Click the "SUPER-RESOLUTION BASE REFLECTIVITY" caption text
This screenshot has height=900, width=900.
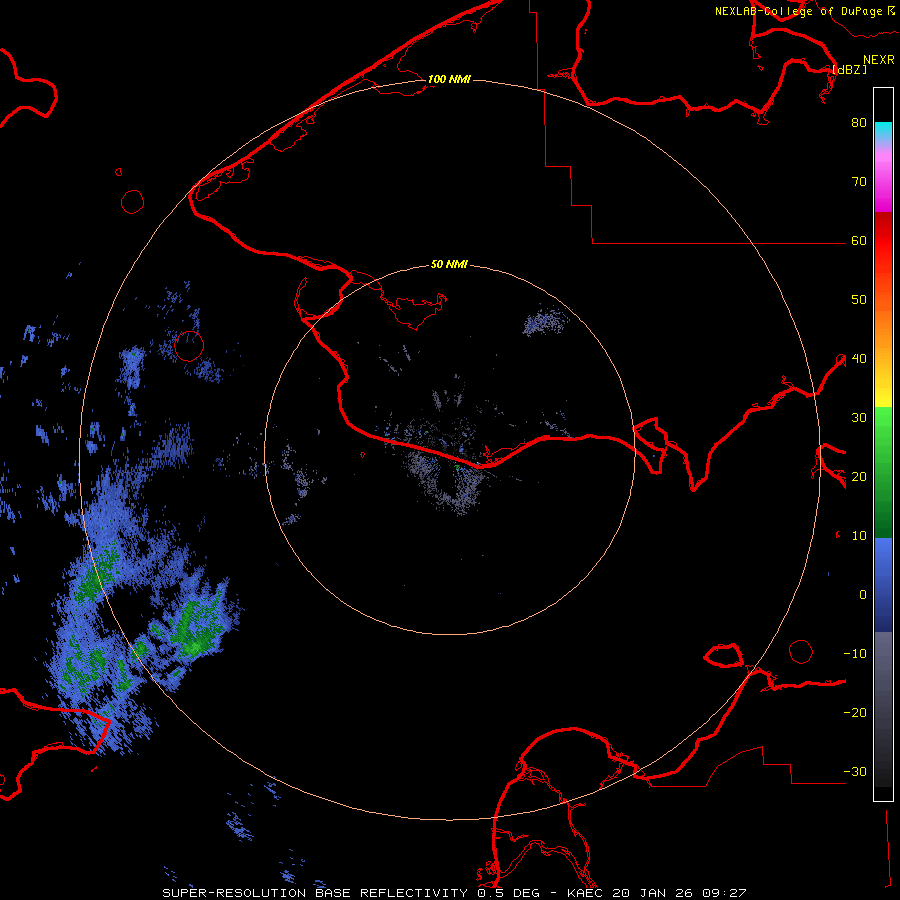tap(315, 893)
